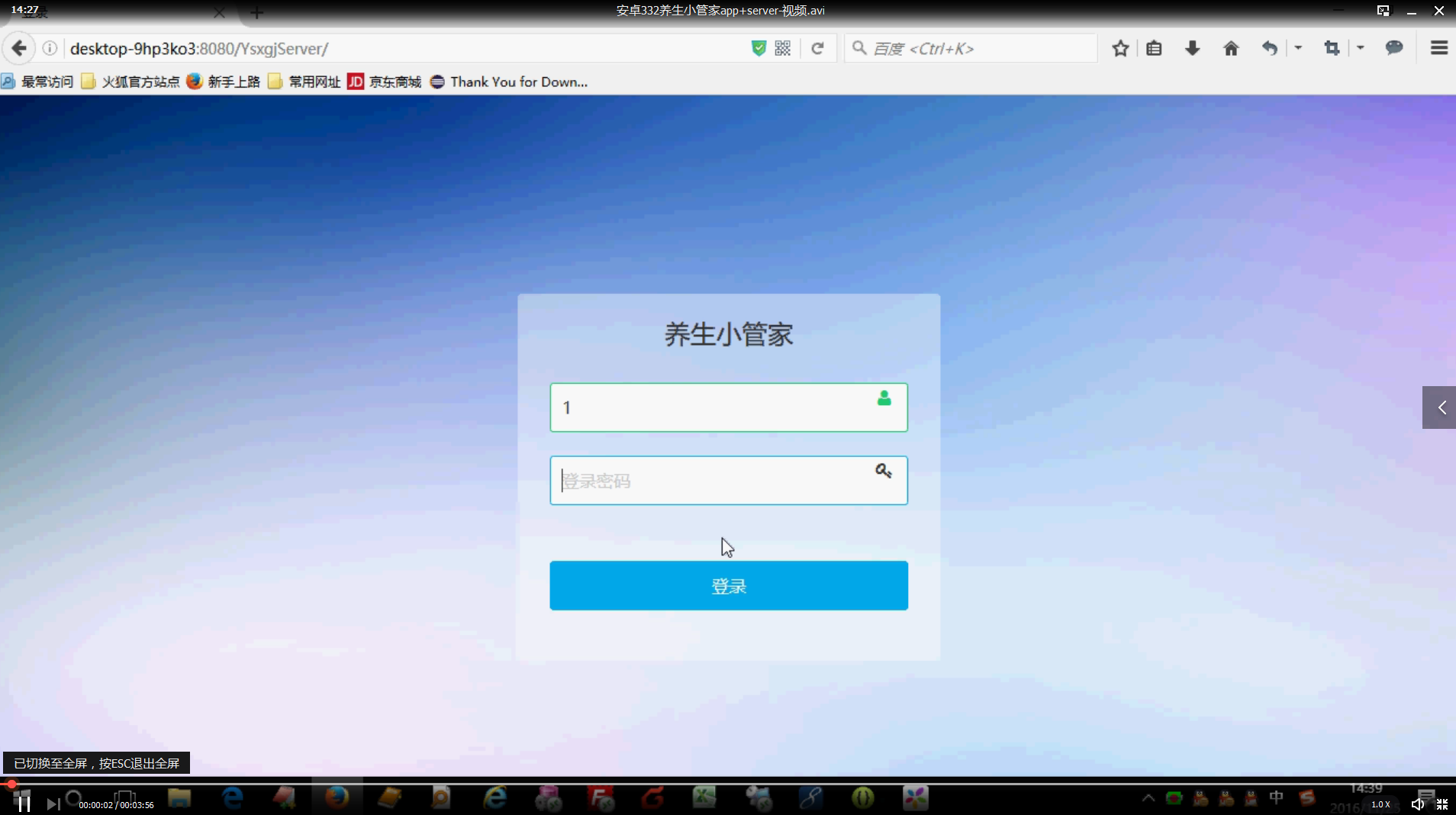Viewport: 1456px width, 815px height.
Task: Click the screenshot tool icon in the toolbar
Action: tap(1332, 48)
